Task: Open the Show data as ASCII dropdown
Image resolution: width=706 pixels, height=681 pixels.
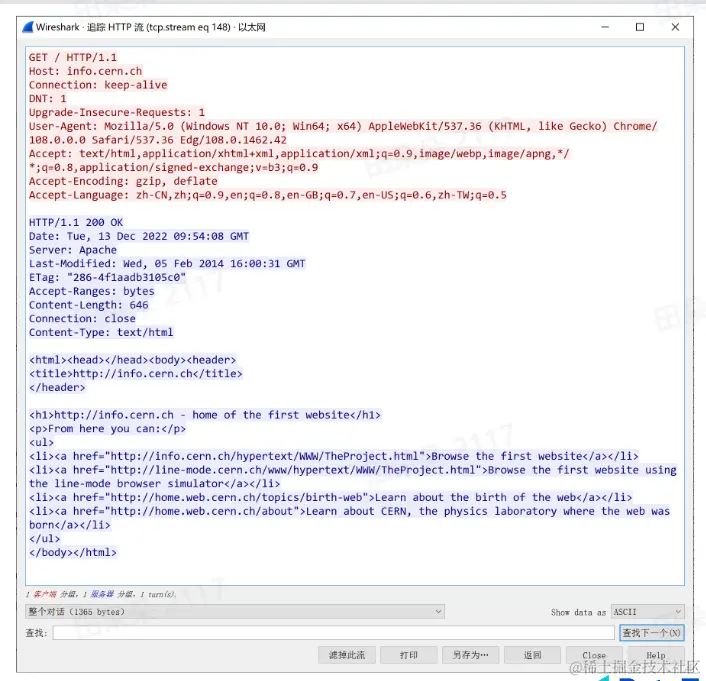Action: [x=647, y=612]
